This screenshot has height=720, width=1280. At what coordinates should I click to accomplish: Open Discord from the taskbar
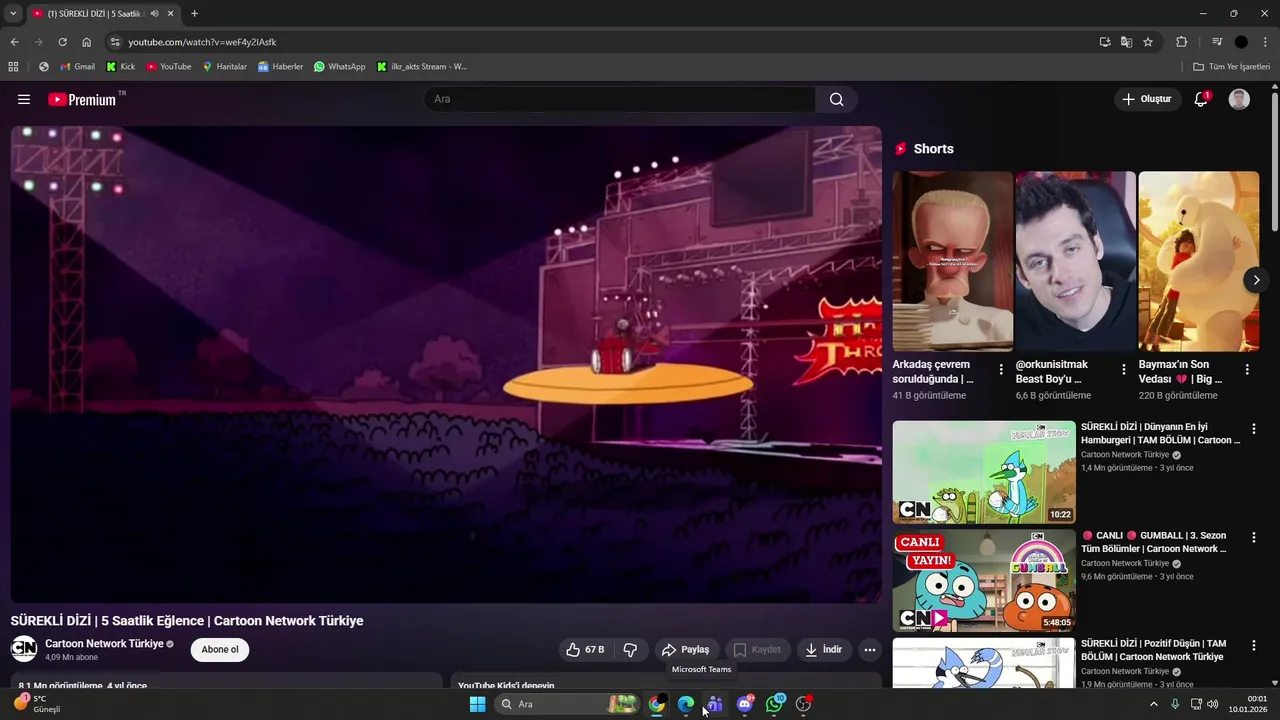pyautogui.click(x=745, y=704)
